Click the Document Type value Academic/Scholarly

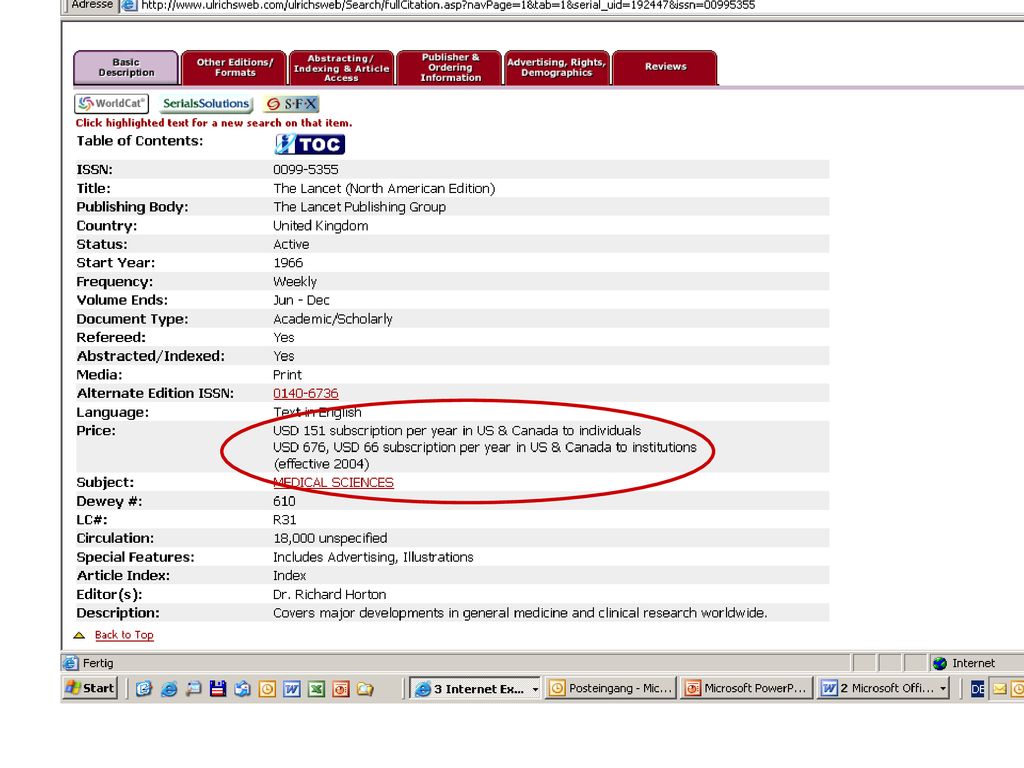point(332,319)
